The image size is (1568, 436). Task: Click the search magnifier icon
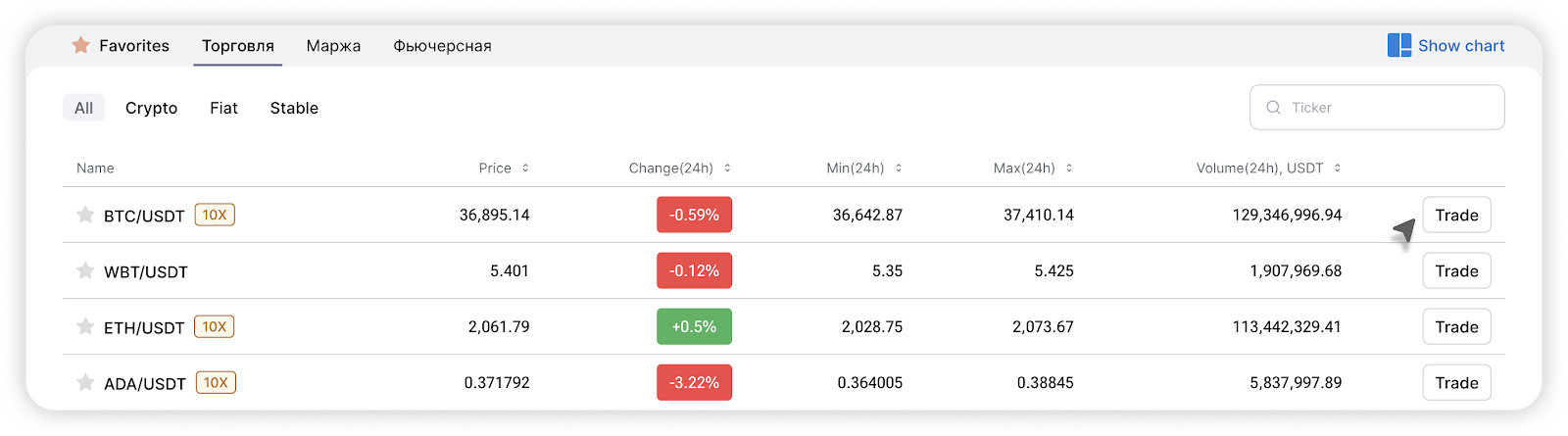click(x=1273, y=108)
